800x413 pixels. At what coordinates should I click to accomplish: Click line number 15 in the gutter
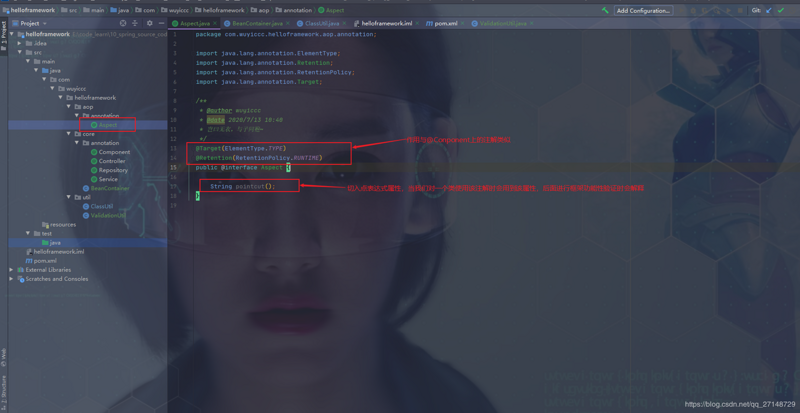pos(174,167)
